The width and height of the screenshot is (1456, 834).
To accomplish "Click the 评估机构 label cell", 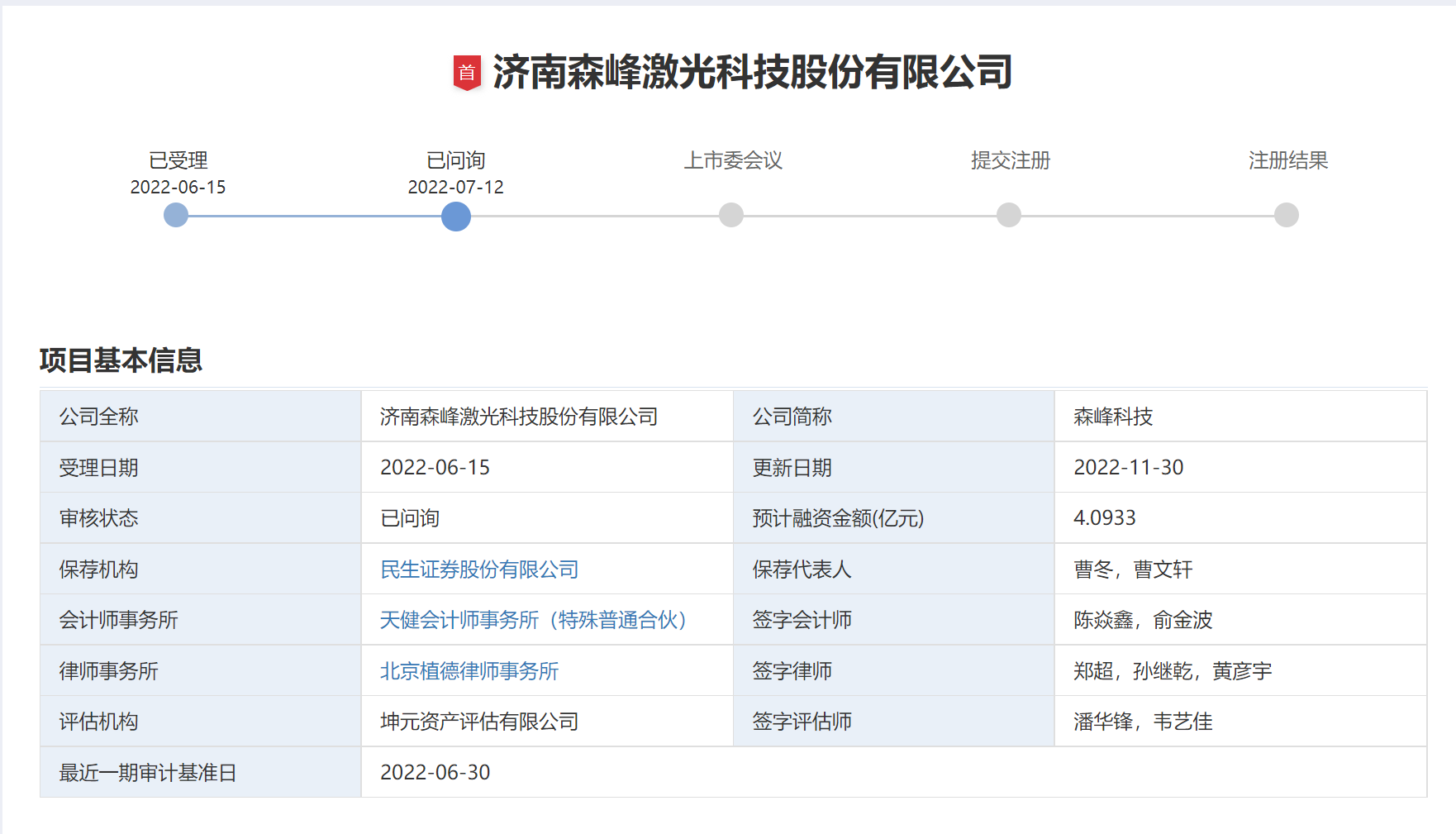I will (201, 722).
